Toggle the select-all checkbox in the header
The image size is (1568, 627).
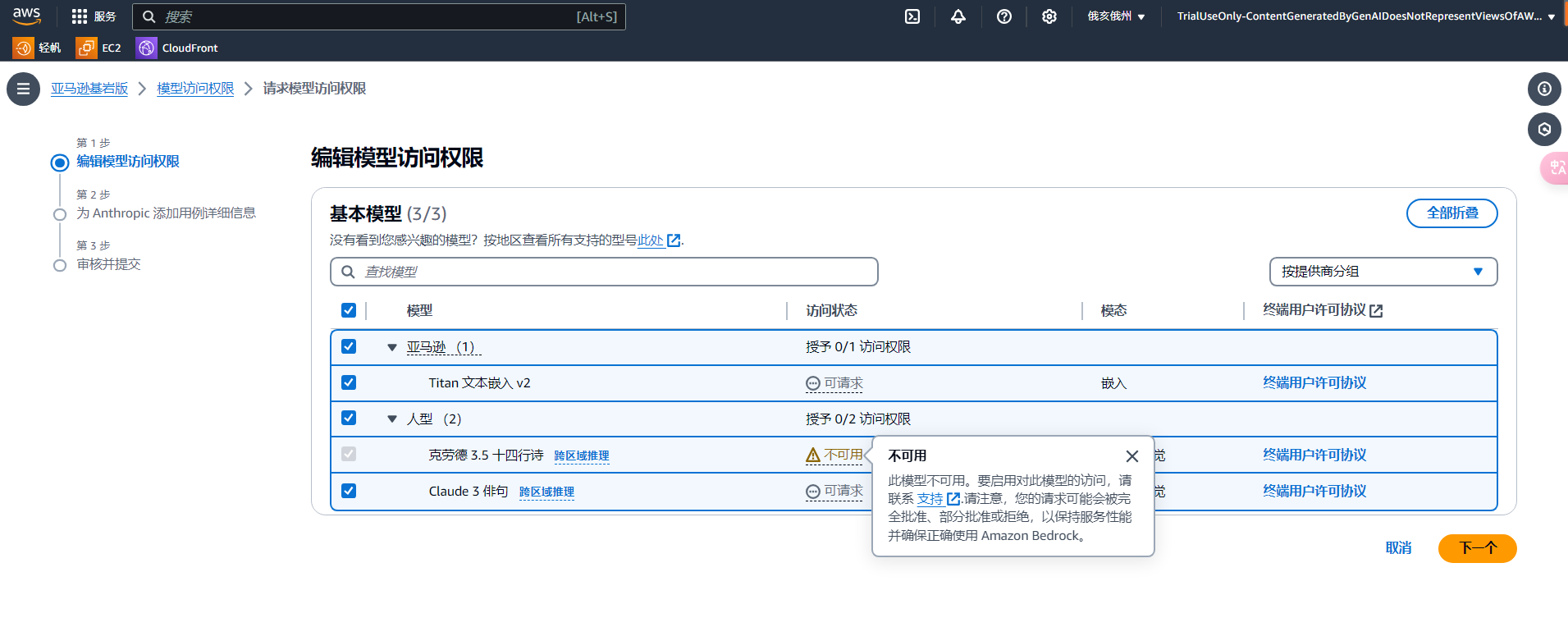349,310
